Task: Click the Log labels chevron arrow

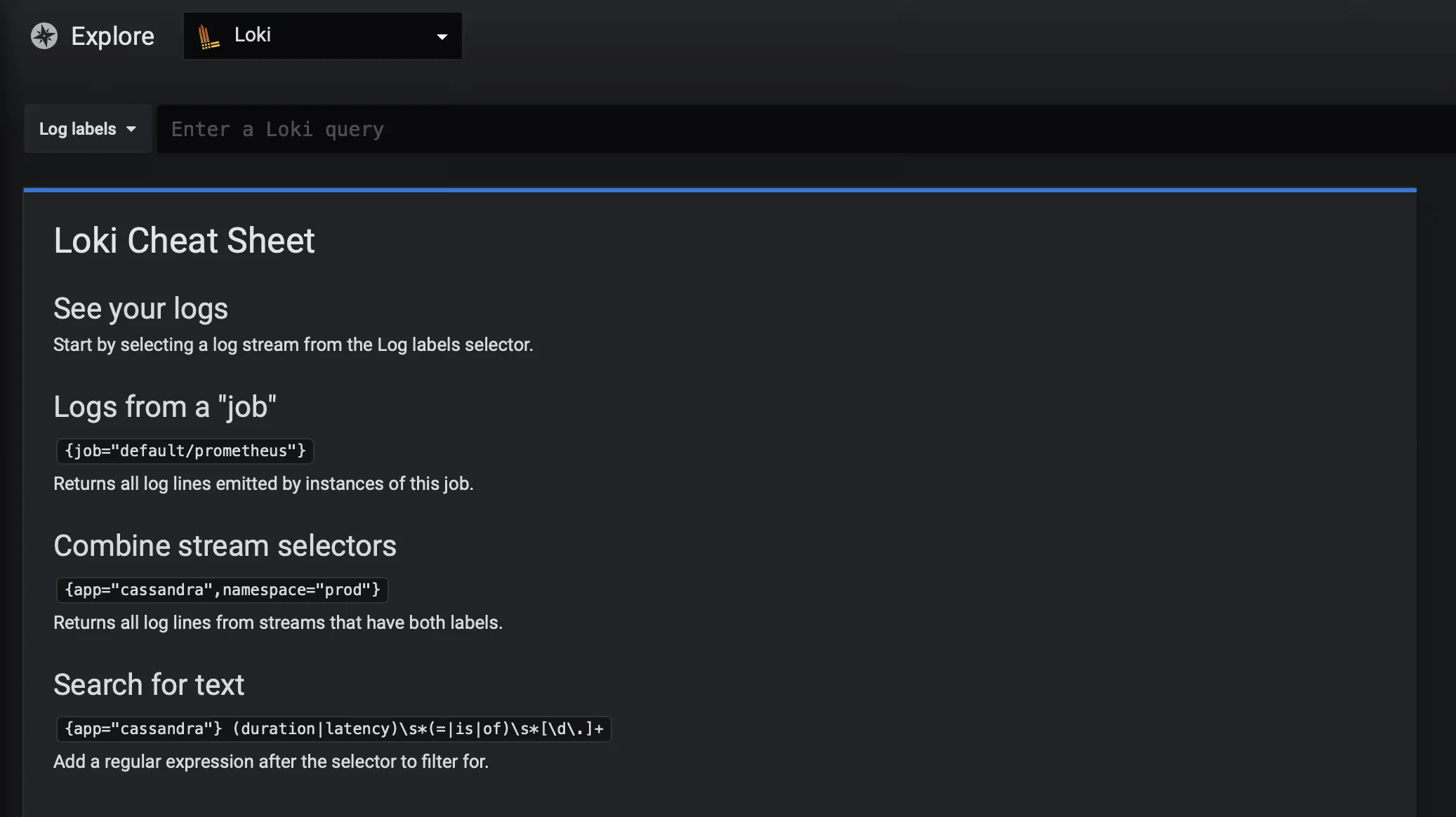Action: (132, 129)
